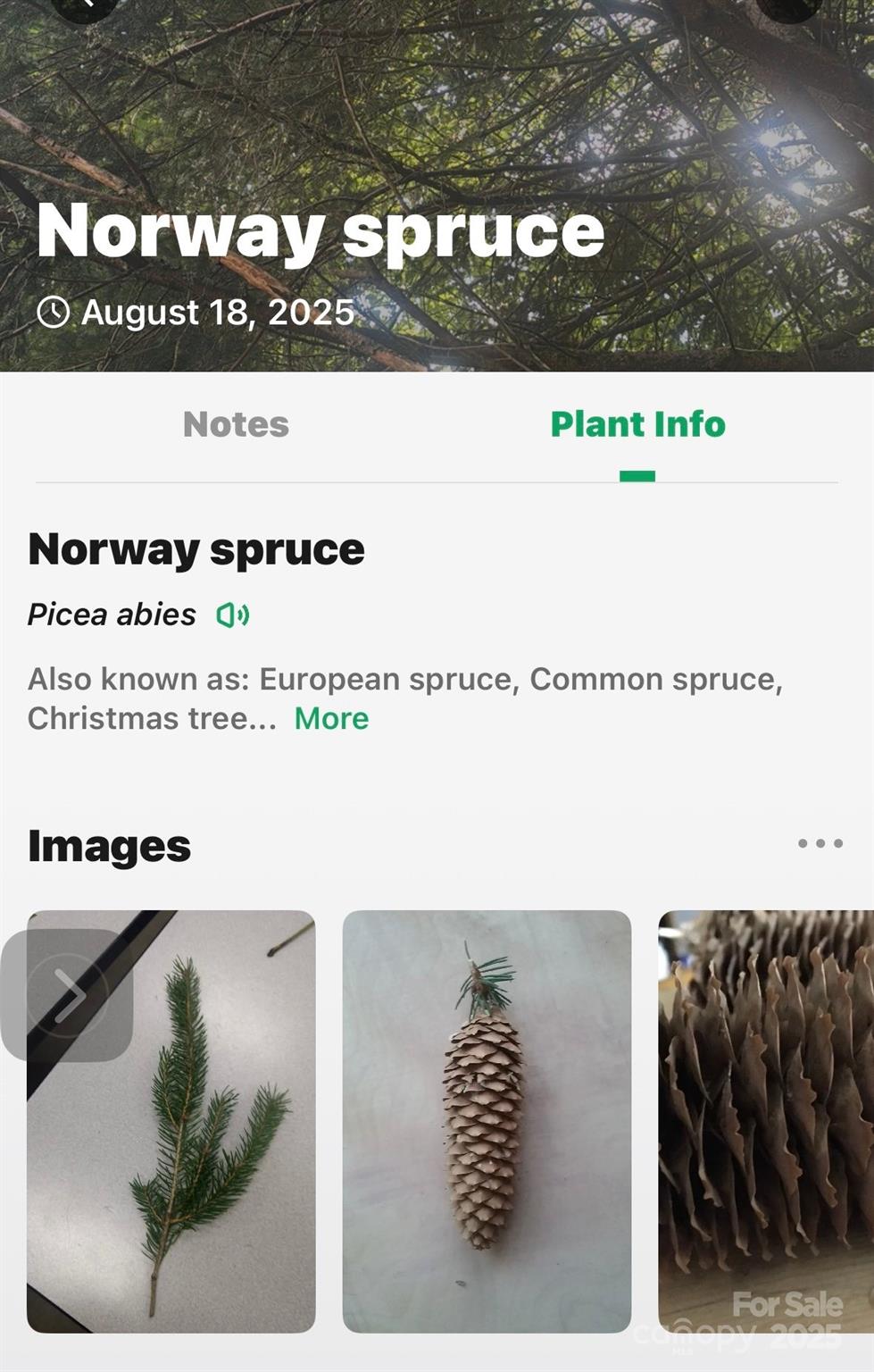Viewport: 874px width, 1372px height.
Task: Open the Images three-dot options menu
Action: [x=820, y=843]
